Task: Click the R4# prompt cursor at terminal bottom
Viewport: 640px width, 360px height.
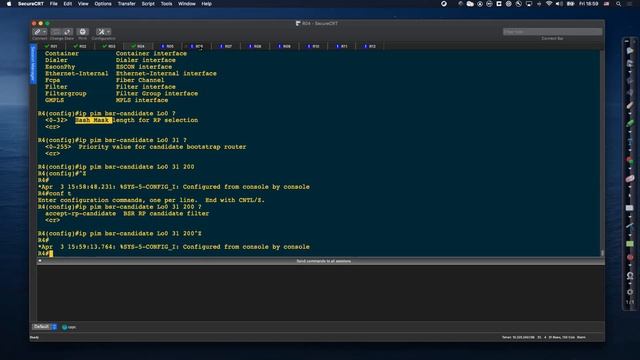Action: click(x=51, y=253)
